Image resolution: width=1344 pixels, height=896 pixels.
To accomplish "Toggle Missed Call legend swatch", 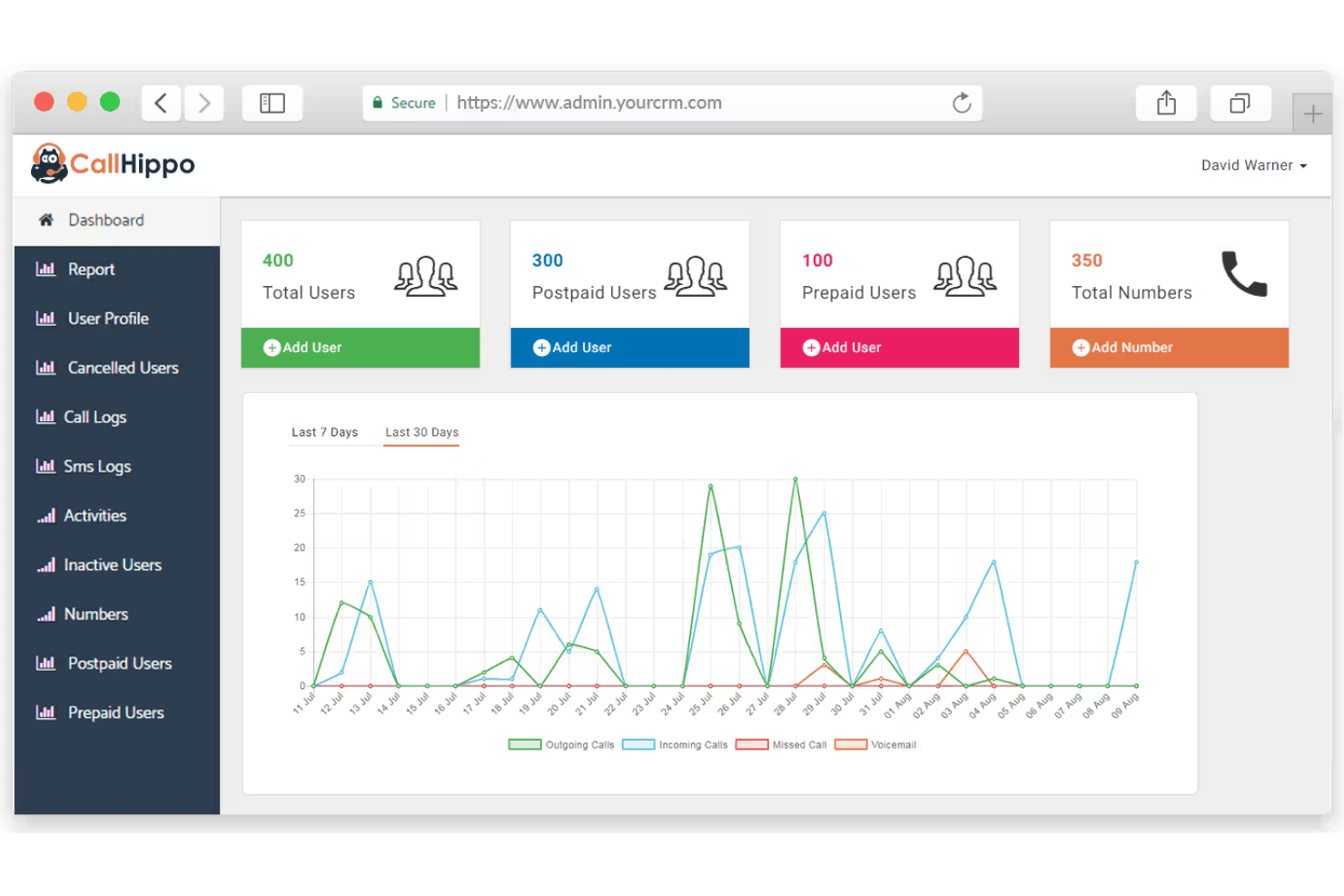I will point(752,744).
